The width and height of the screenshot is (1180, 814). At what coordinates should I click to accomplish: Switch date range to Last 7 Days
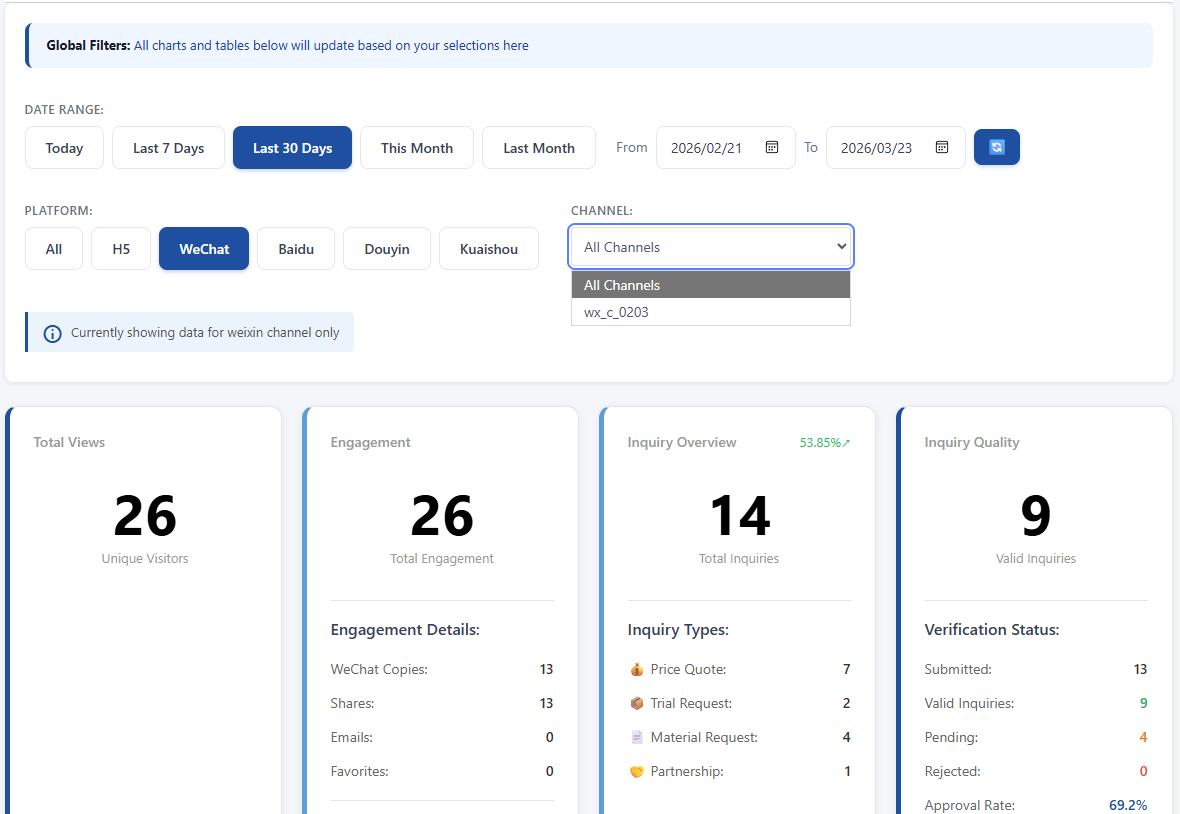tap(169, 148)
